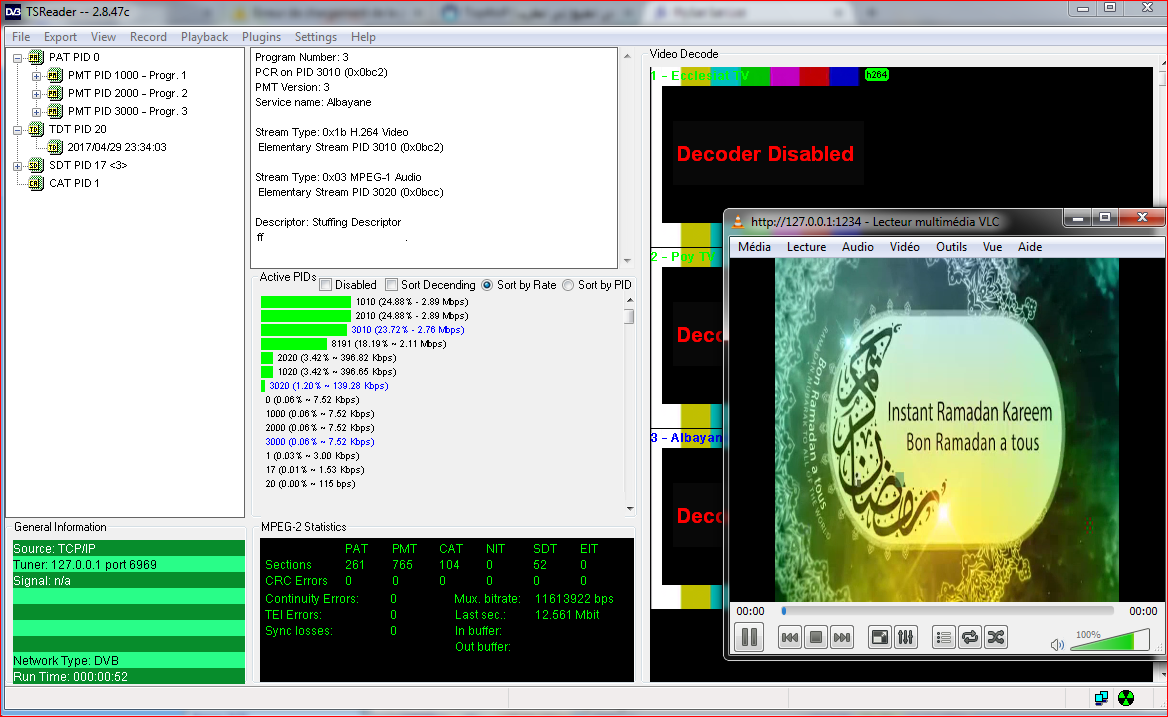1168x717 pixels.
Task: Toggle VLC fullscreen mode button
Action: (x=880, y=637)
